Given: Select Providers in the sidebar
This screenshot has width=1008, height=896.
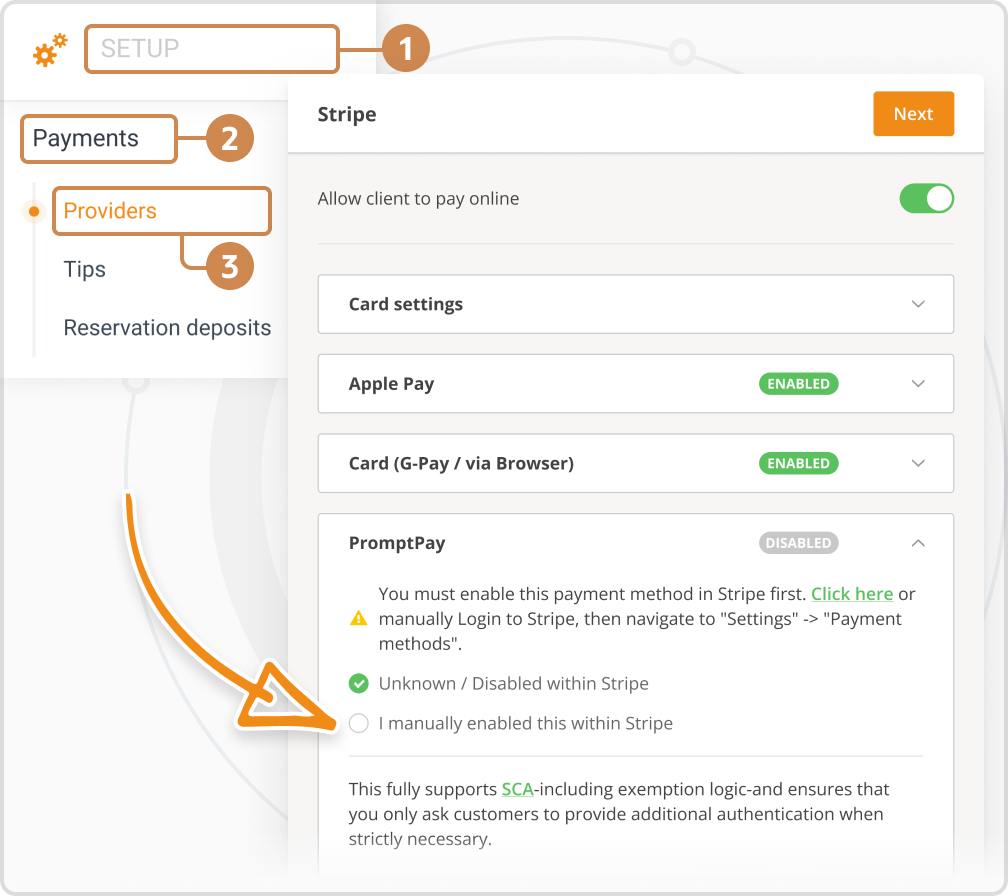Looking at the screenshot, I should 112,211.
